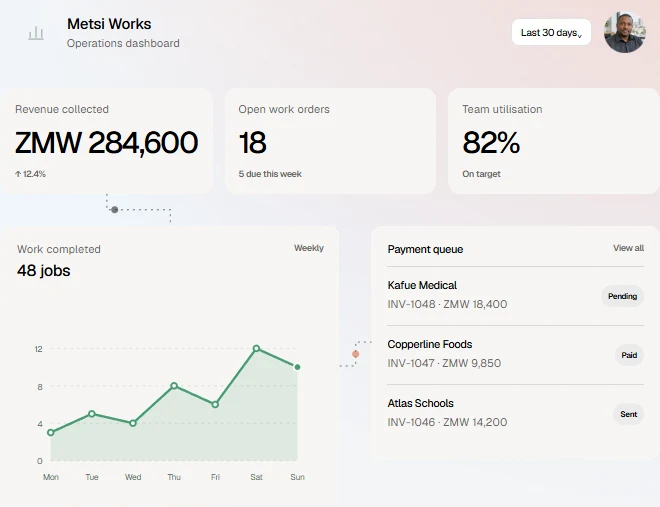Select the filled Sunday data point

click(297, 367)
